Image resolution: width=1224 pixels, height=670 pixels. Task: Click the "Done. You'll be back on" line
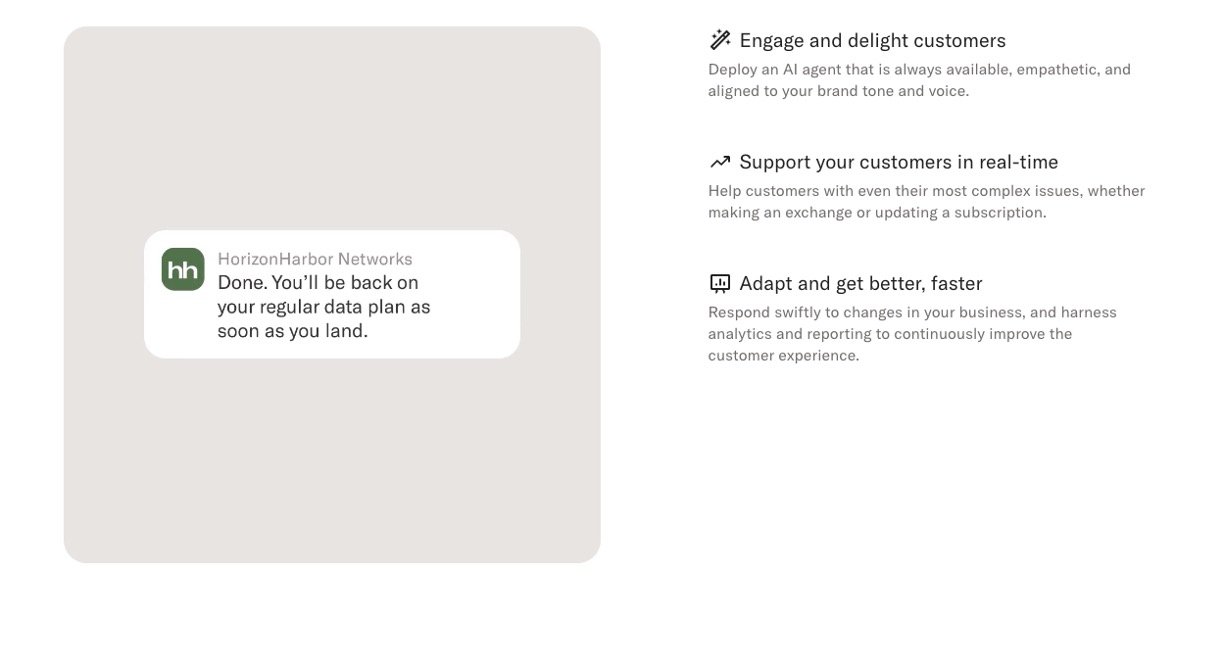318,282
